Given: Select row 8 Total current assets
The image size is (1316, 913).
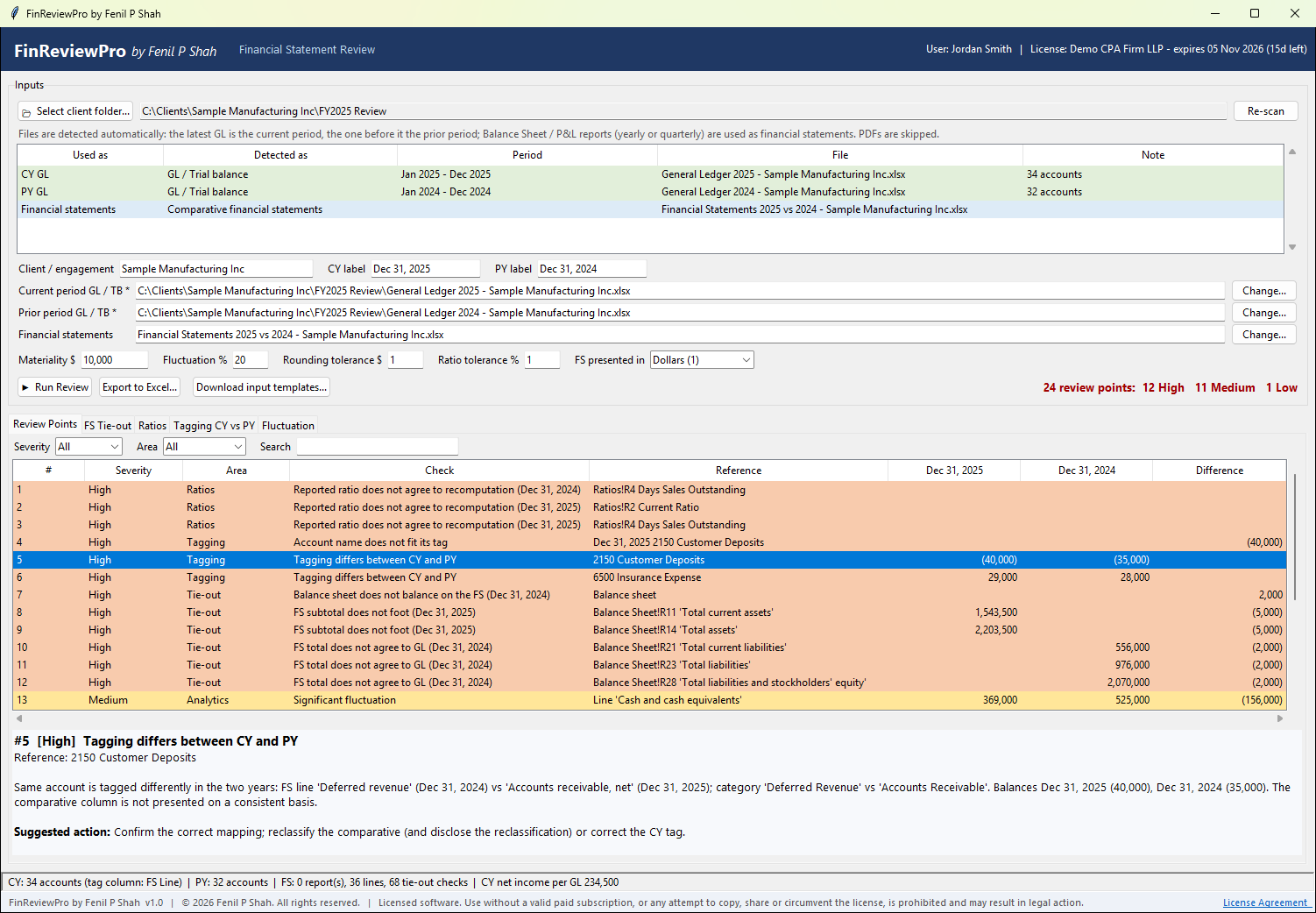Looking at the screenshot, I should (x=649, y=612).
